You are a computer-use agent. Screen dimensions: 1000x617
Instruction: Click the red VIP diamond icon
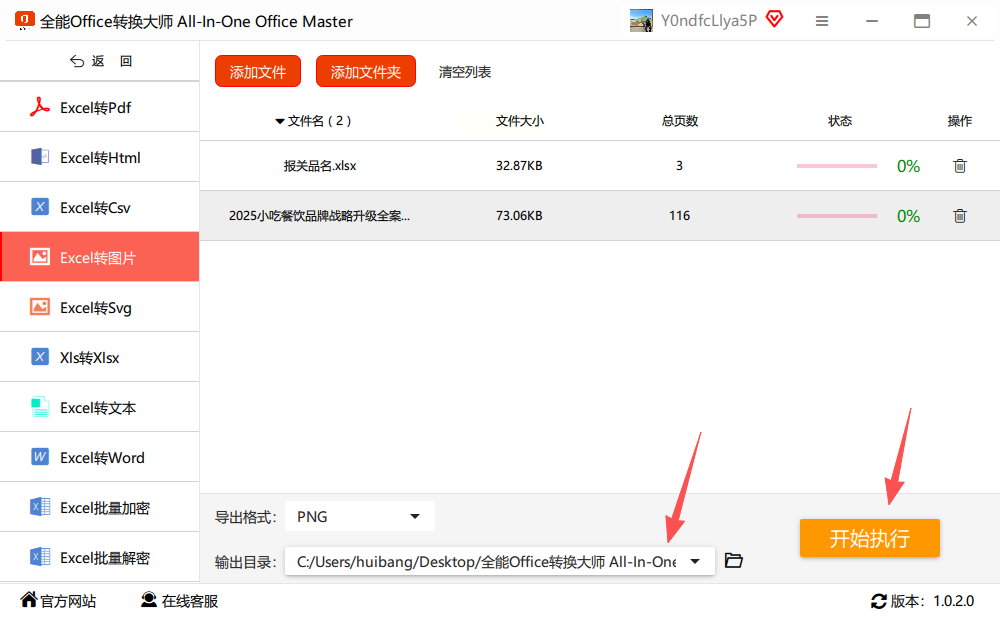point(774,19)
